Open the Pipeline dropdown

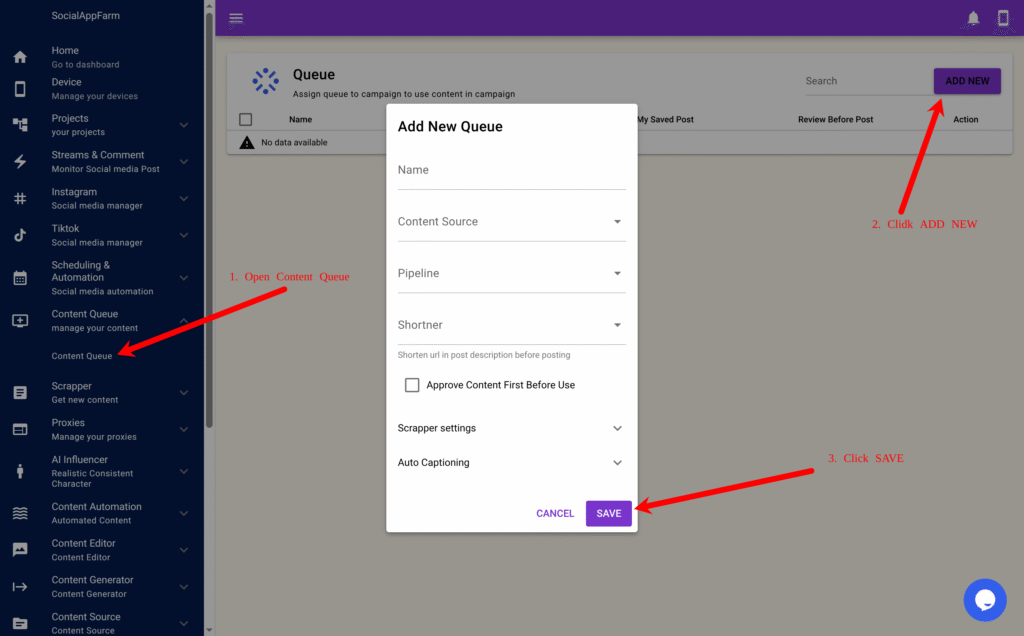pyautogui.click(x=511, y=274)
